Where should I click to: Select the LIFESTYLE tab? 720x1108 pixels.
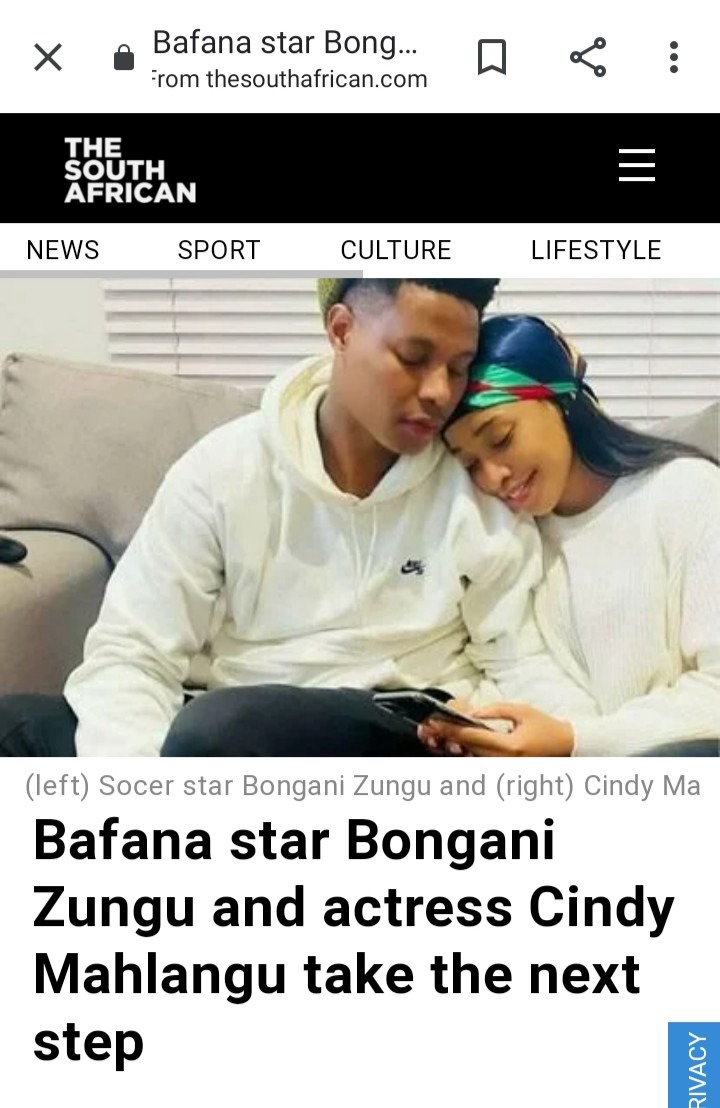(x=596, y=250)
